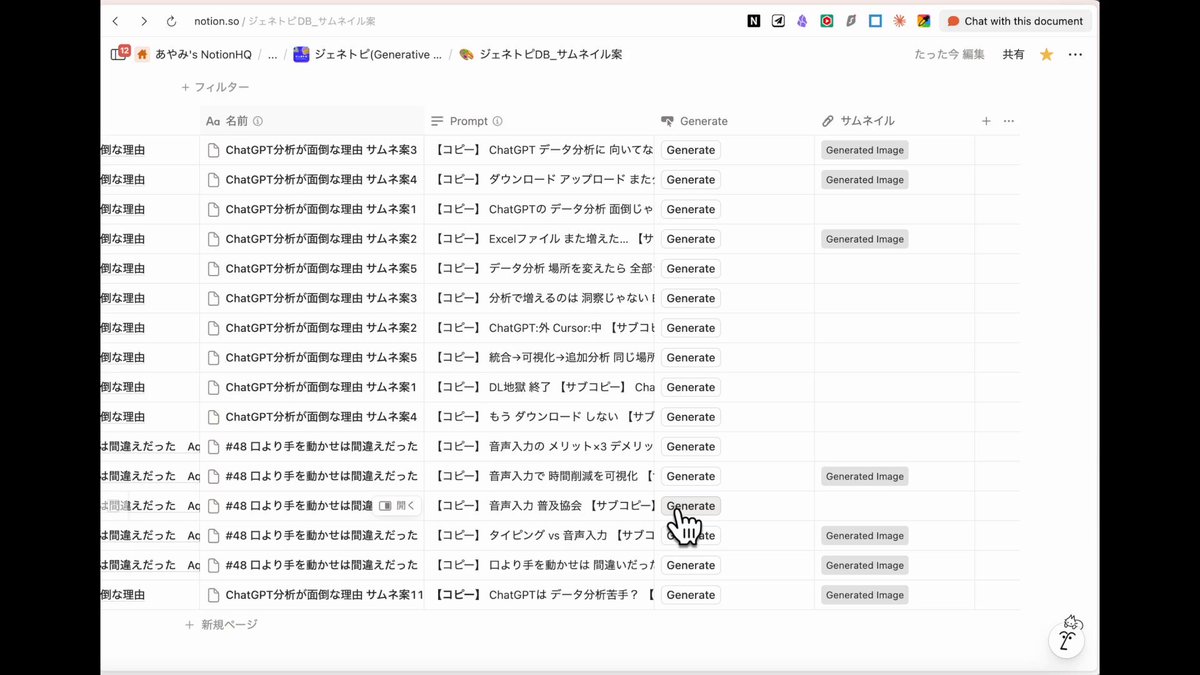Image resolution: width=1200 pixels, height=675 pixels.
Task: Click the purple flame extension icon
Action: tap(802, 21)
